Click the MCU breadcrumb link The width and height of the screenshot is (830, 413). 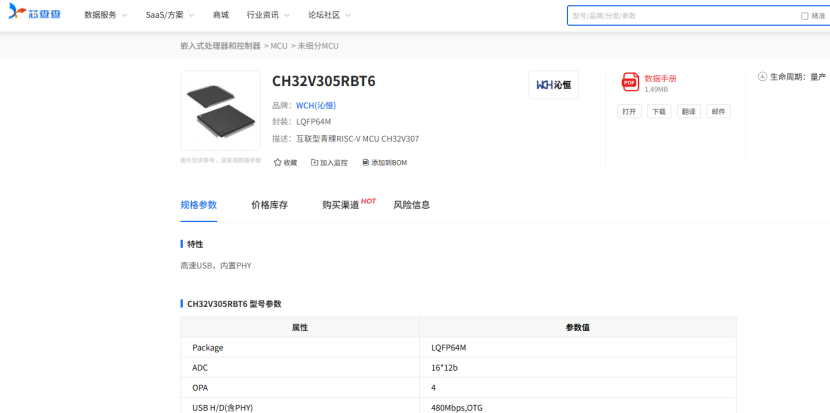tap(279, 46)
